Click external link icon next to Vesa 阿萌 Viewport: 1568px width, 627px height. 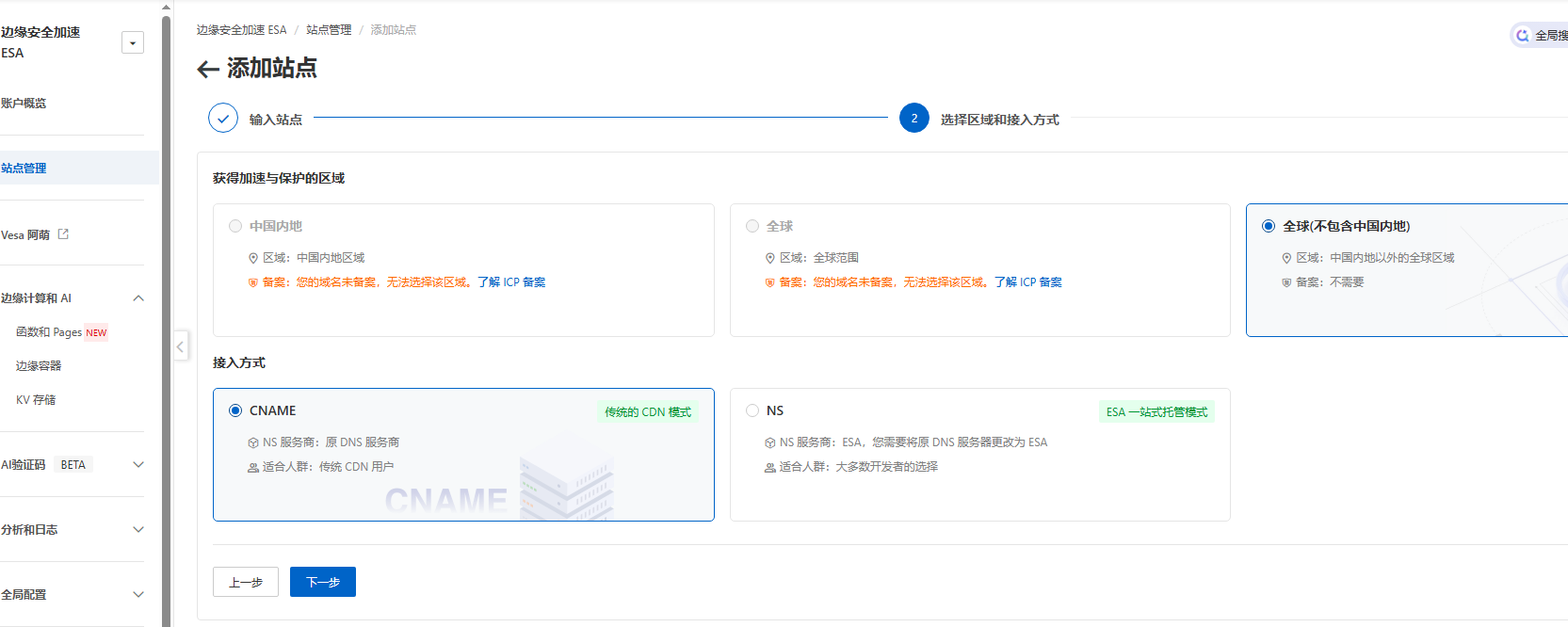click(63, 234)
